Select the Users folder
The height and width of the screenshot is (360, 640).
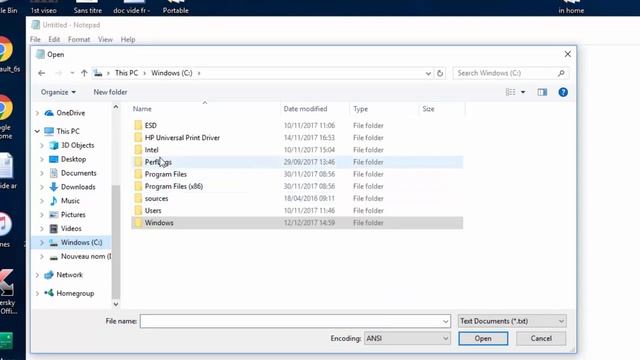(153, 211)
